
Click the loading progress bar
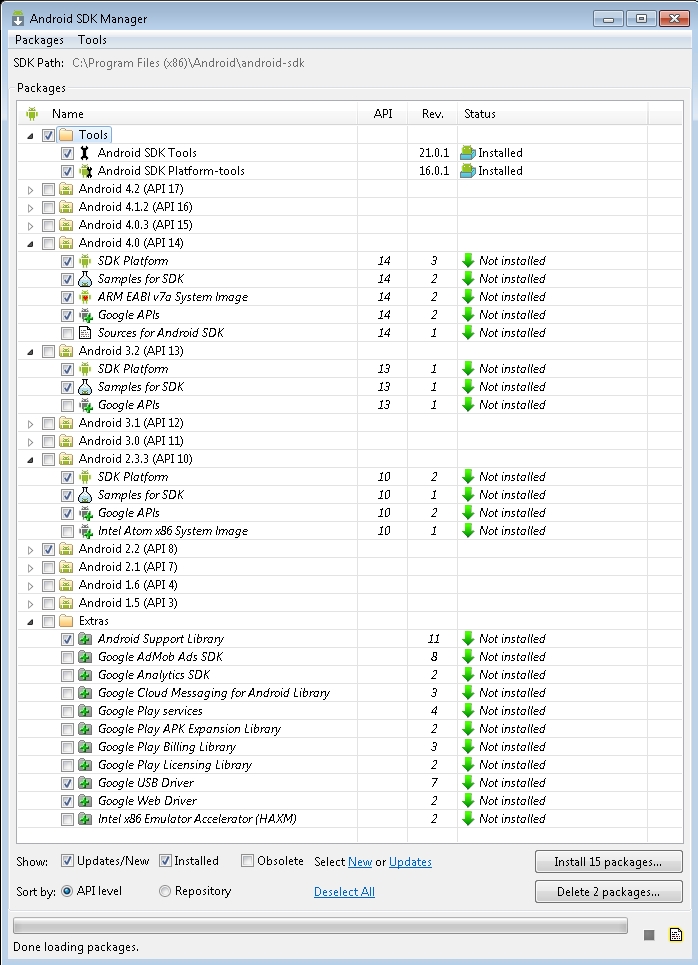(320, 926)
